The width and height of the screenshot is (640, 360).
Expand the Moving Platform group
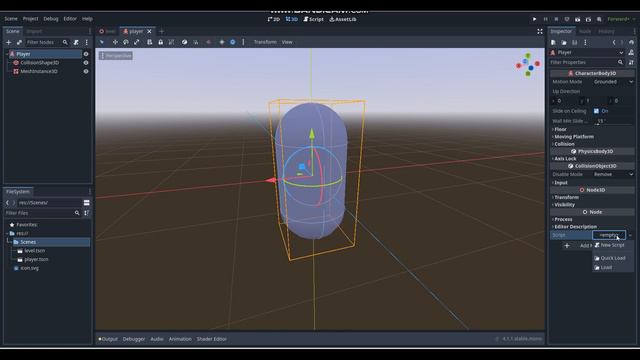pos(573,137)
